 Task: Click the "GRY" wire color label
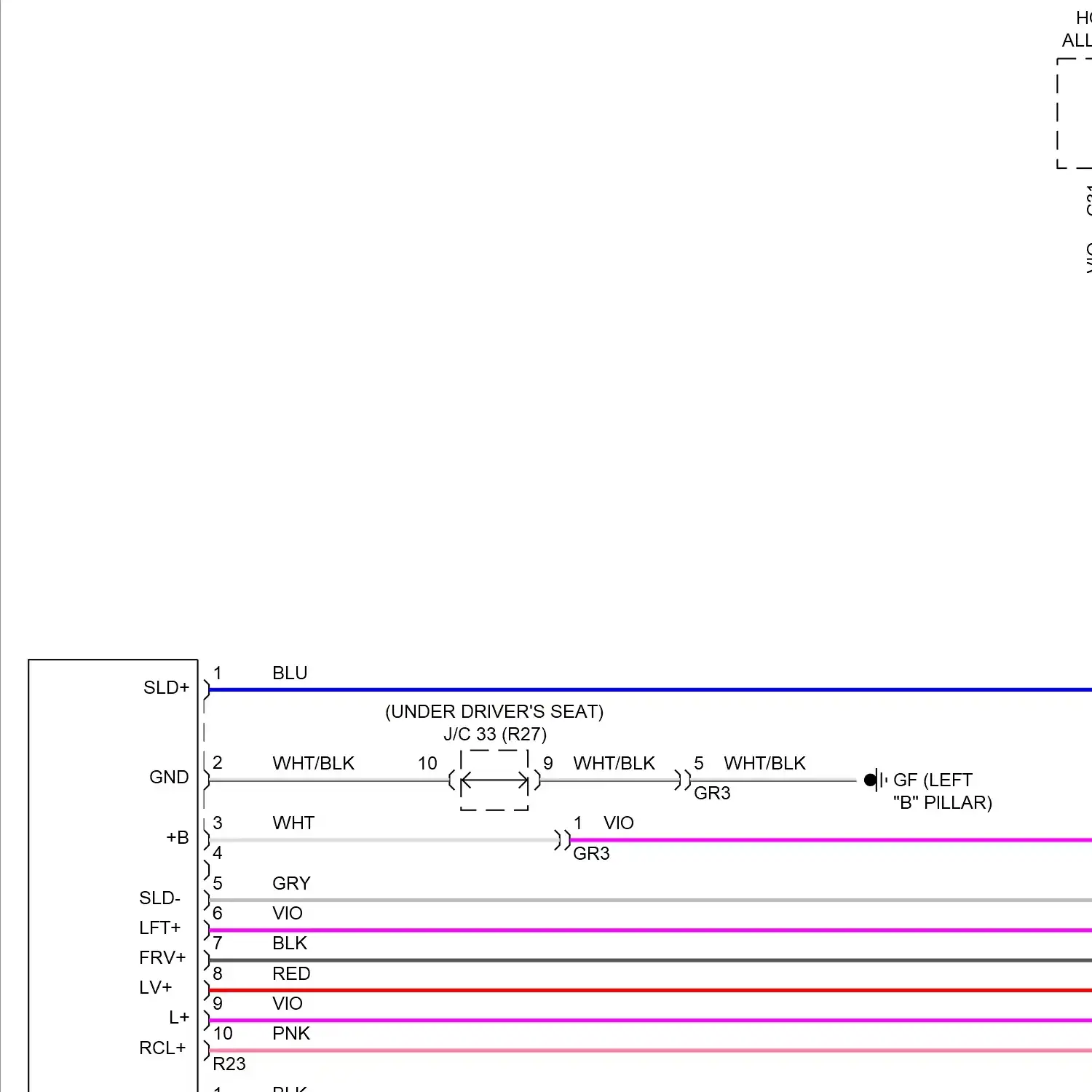pos(291,883)
